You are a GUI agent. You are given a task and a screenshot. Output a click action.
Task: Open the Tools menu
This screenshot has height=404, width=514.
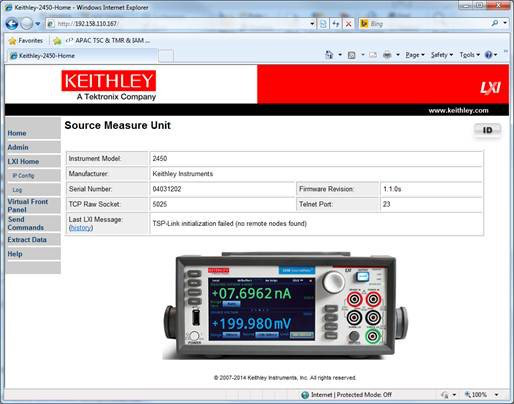click(469, 55)
